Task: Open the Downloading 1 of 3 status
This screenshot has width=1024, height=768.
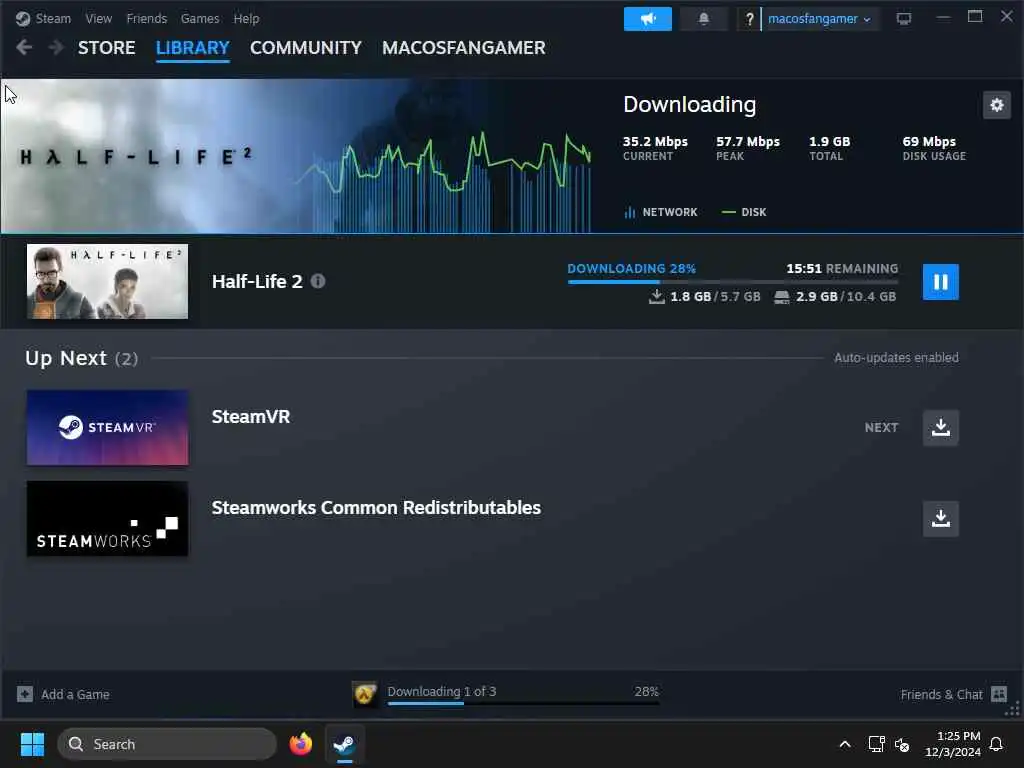Action: tap(441, 691)
